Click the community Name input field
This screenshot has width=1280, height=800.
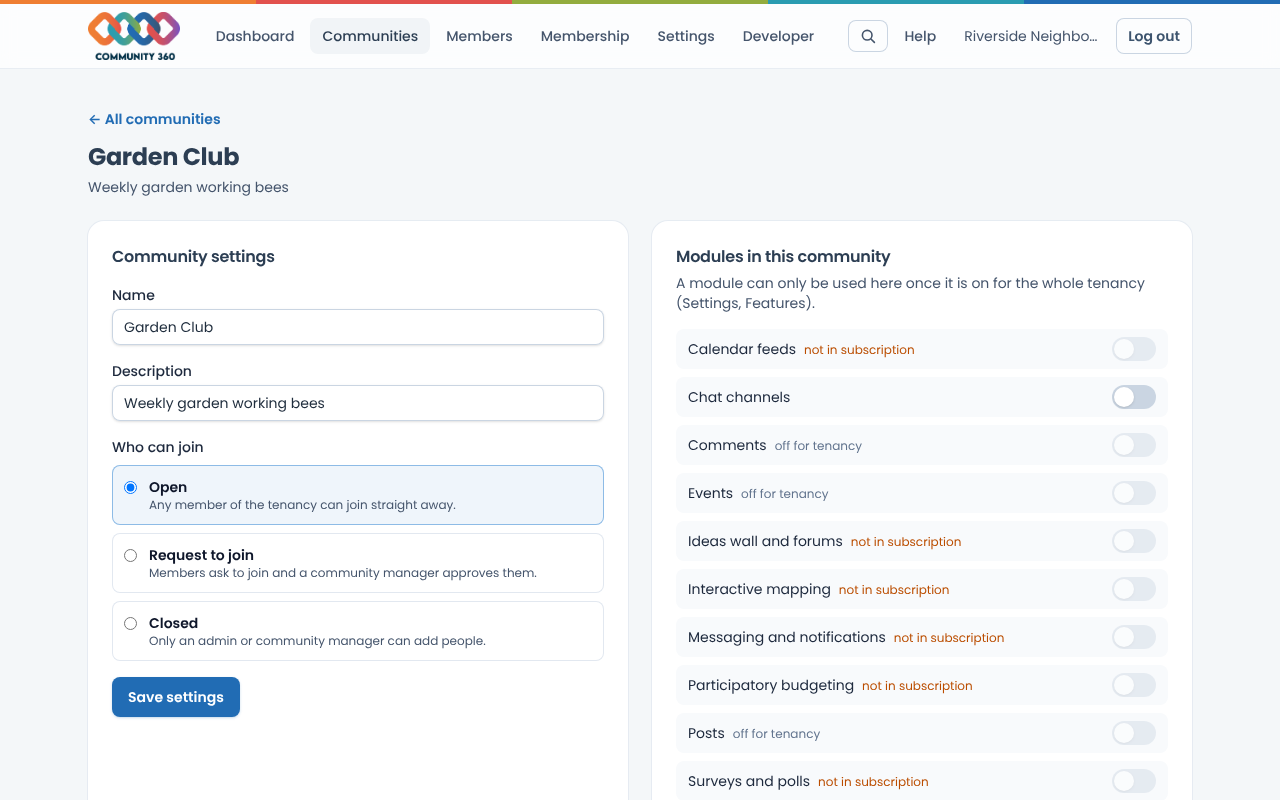(358, 327)
